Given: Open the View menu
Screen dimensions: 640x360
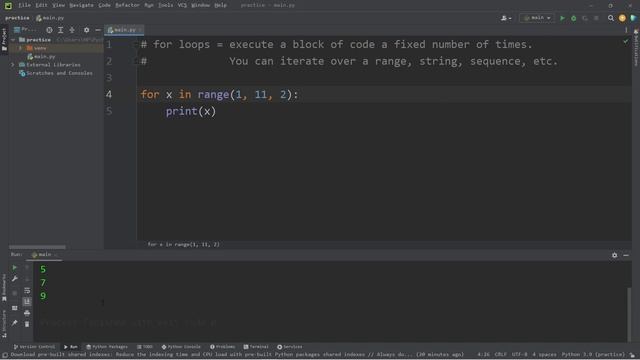Looking at the screenshot, I should (58, 5).
